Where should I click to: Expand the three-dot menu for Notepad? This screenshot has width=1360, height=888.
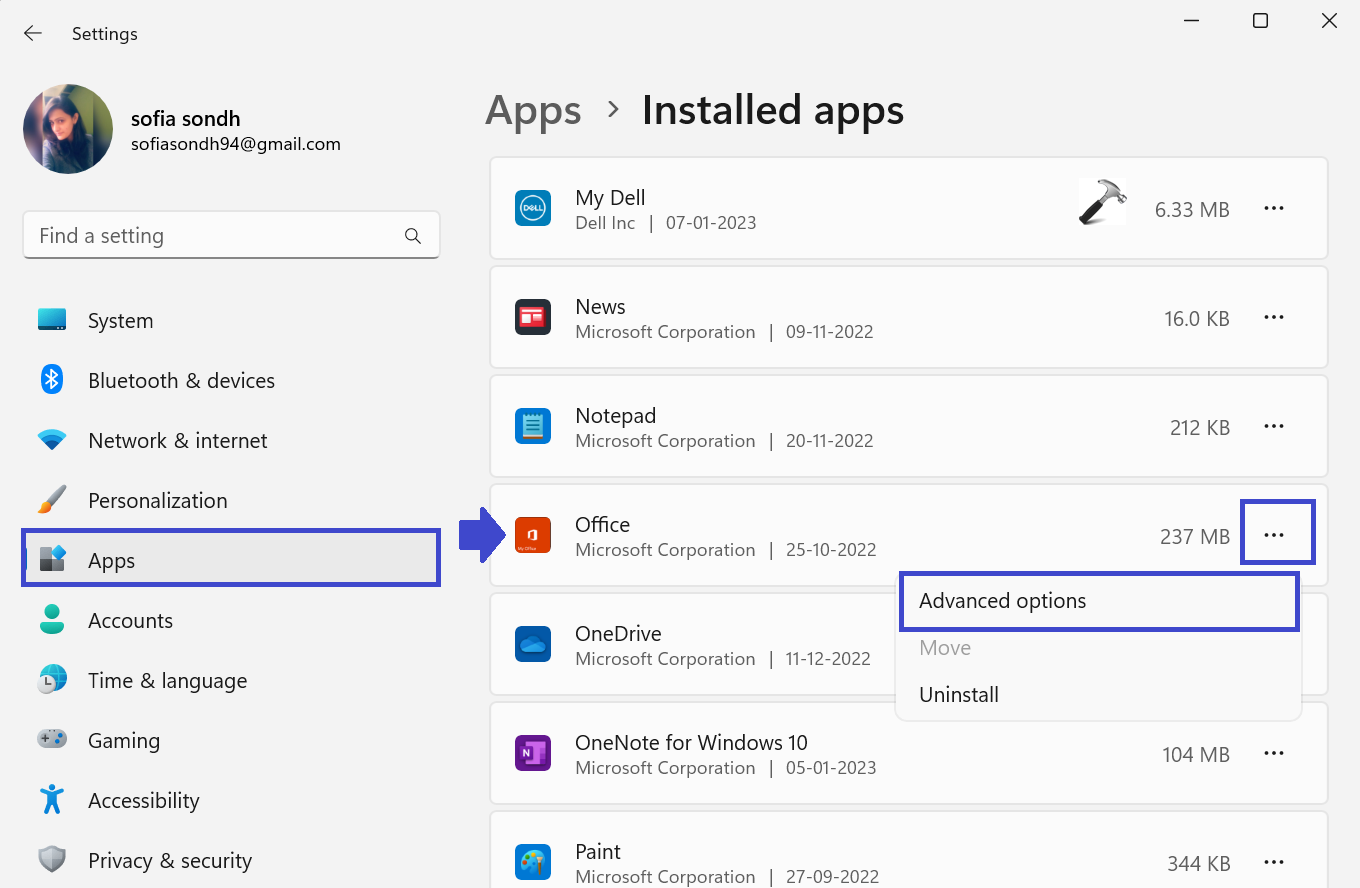pyautogui.click(x=1273, y=427)
